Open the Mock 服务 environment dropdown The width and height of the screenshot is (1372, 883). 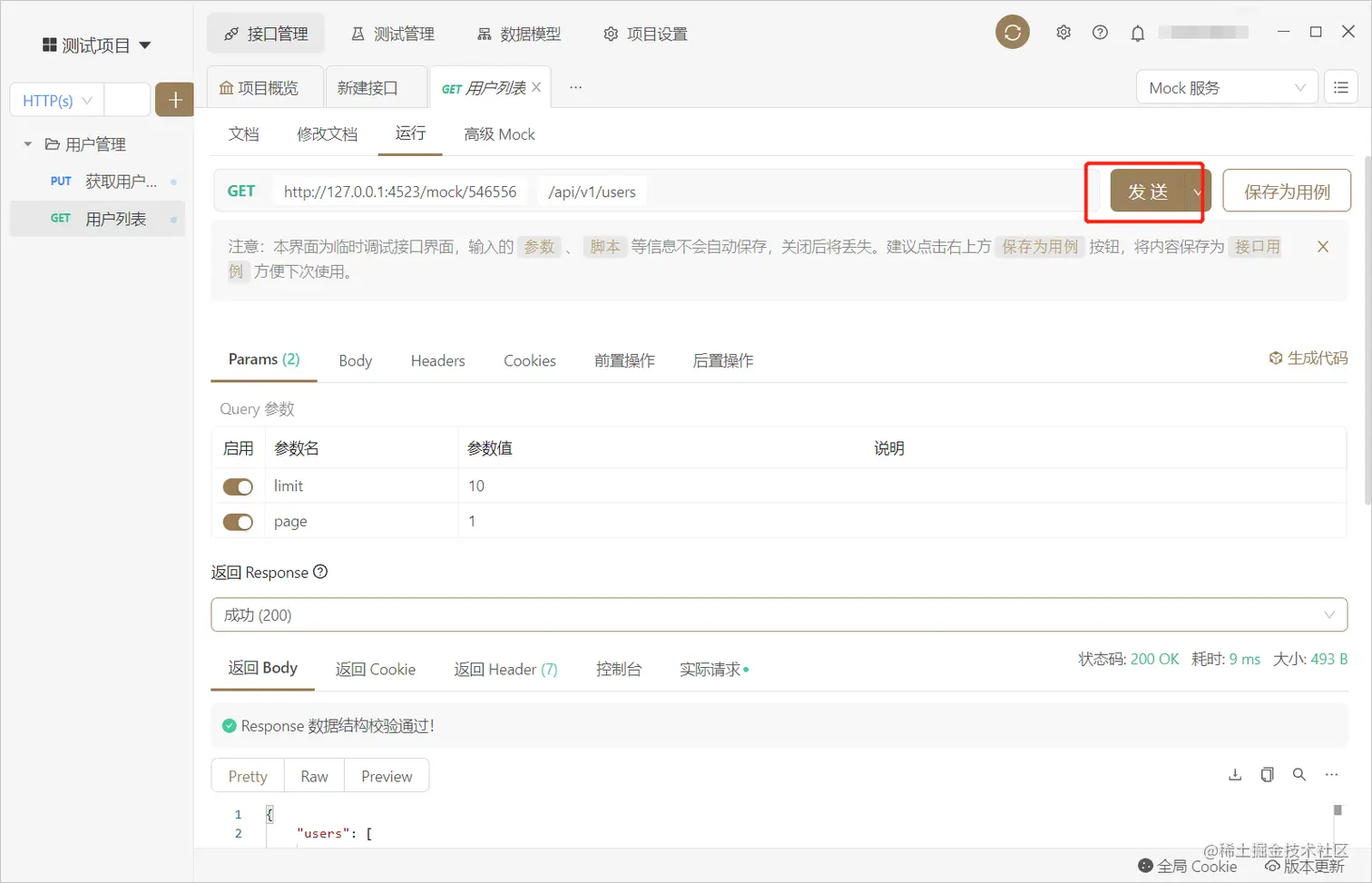[1227, 88]
